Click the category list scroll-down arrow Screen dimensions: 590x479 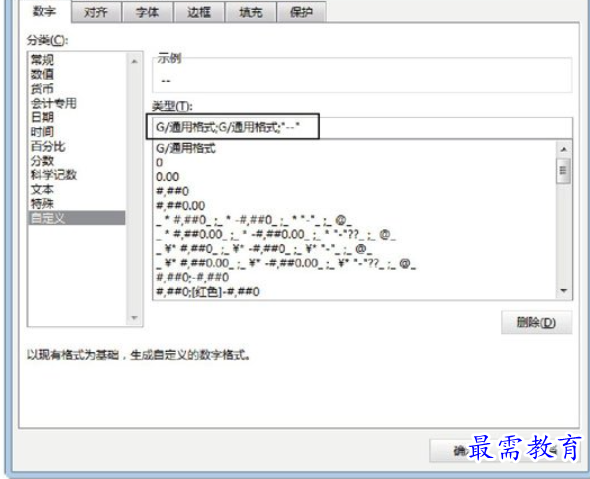pyautogui.click(x=134, y=318)
